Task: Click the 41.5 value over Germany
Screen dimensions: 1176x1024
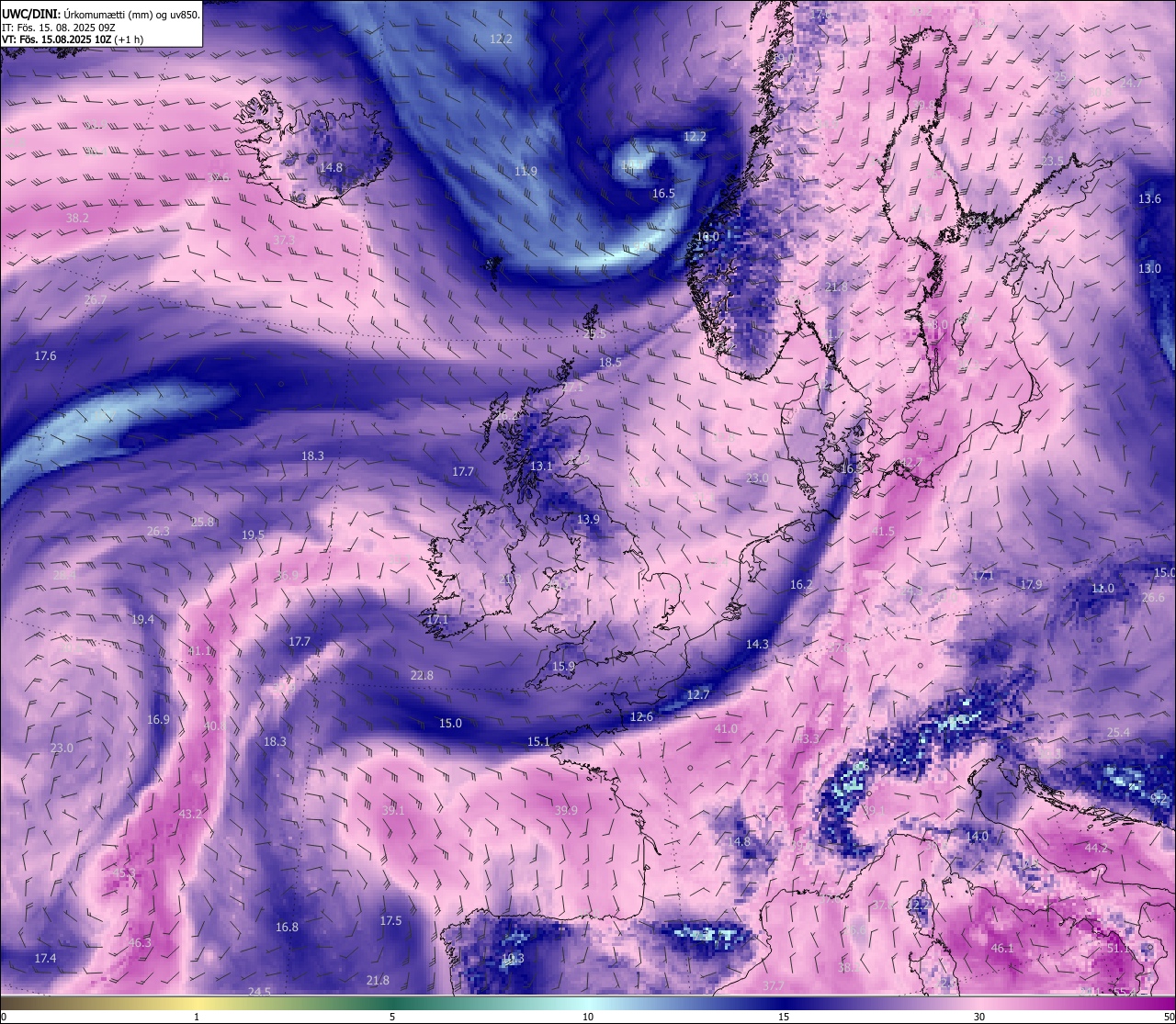Action: pos(882,531)
